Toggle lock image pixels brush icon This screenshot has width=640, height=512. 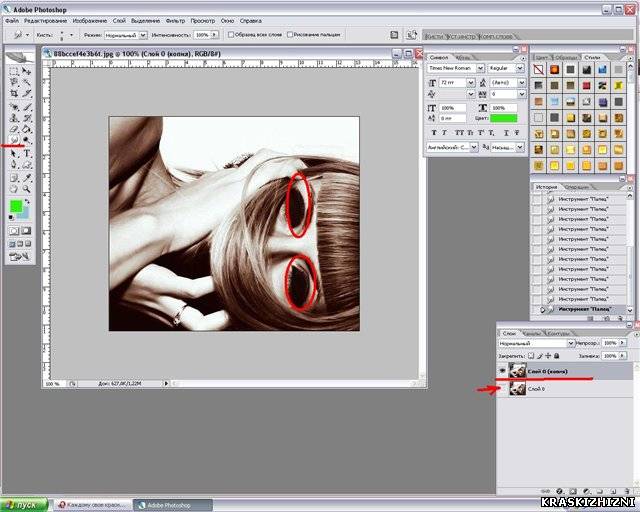pyautogui.click(x=540, y=356)
